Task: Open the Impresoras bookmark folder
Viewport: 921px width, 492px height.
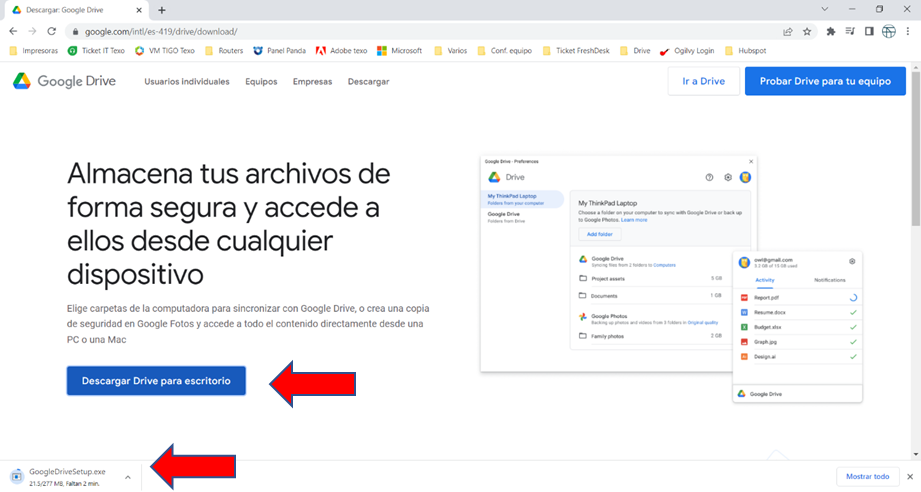Action: tap(34, 51)
